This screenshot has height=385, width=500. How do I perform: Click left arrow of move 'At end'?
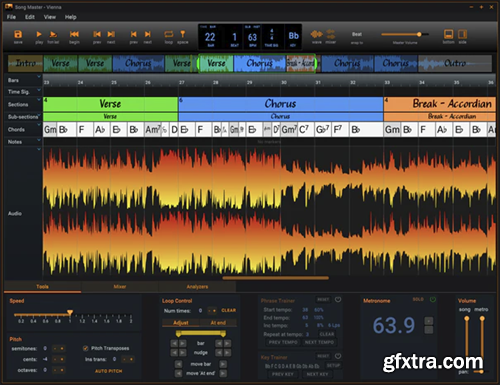click(178, 373)
